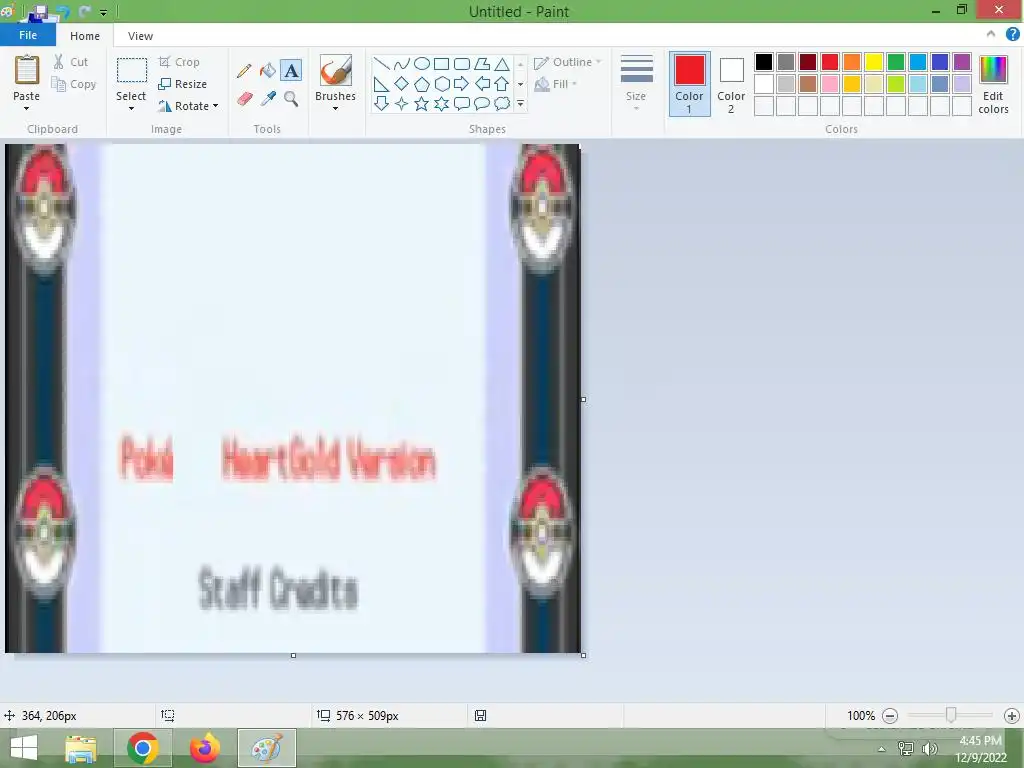Viewport: 1024px width, 768px height.
Task: Choose the Triangle shape
Action: [x=502, y=63]
